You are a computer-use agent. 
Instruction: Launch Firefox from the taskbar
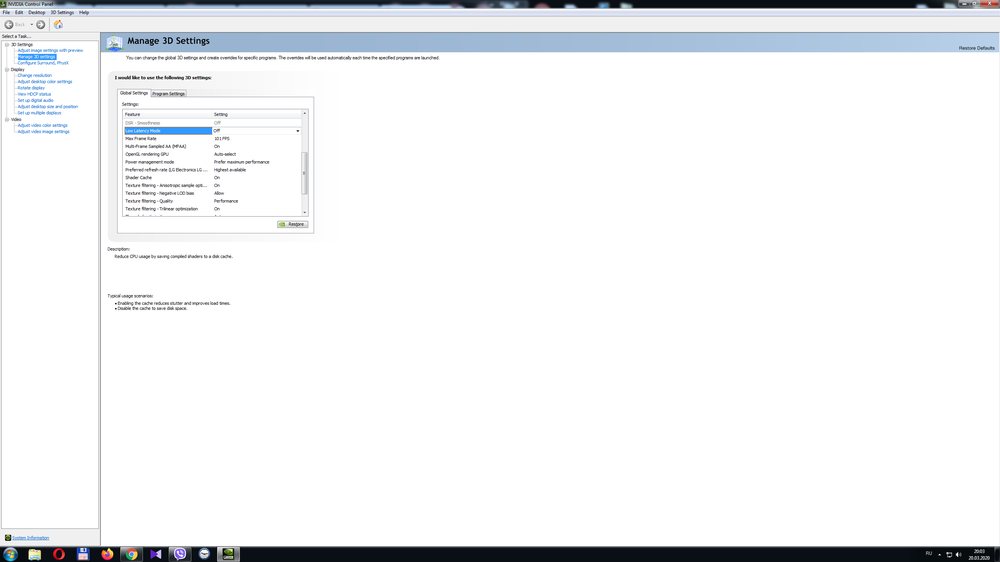coord(107,554)
